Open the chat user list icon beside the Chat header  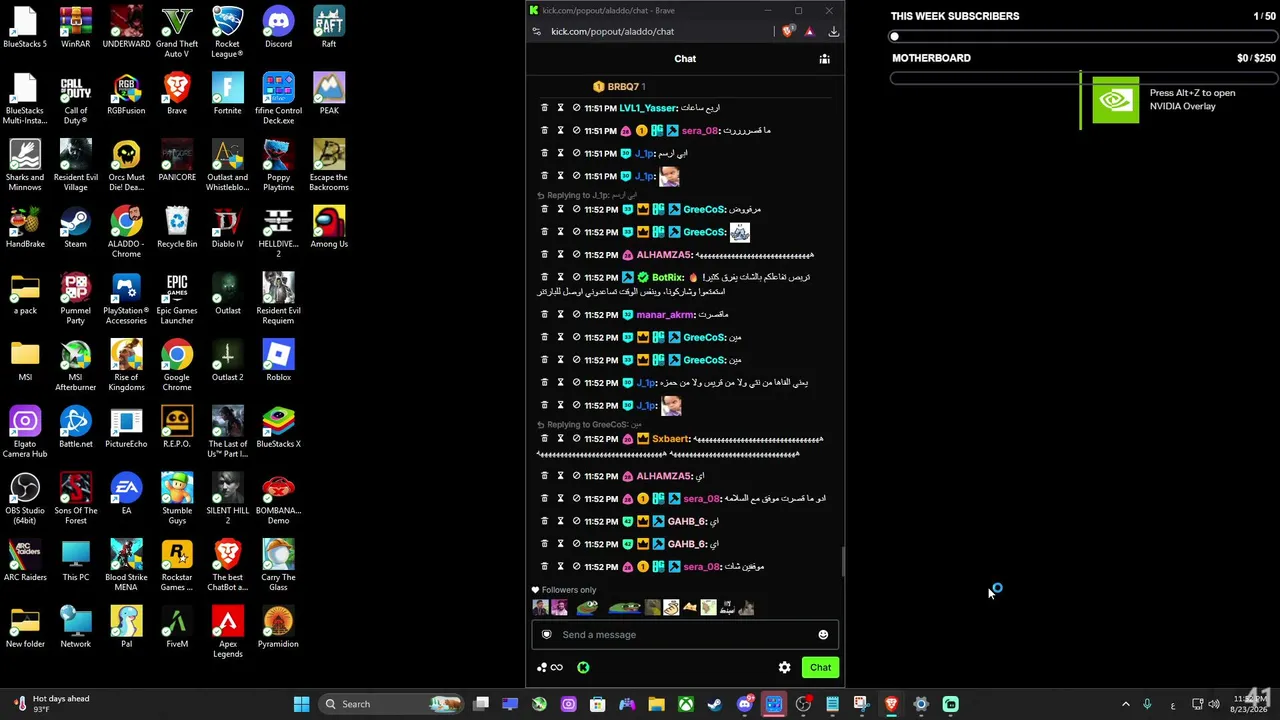[824, 59]
